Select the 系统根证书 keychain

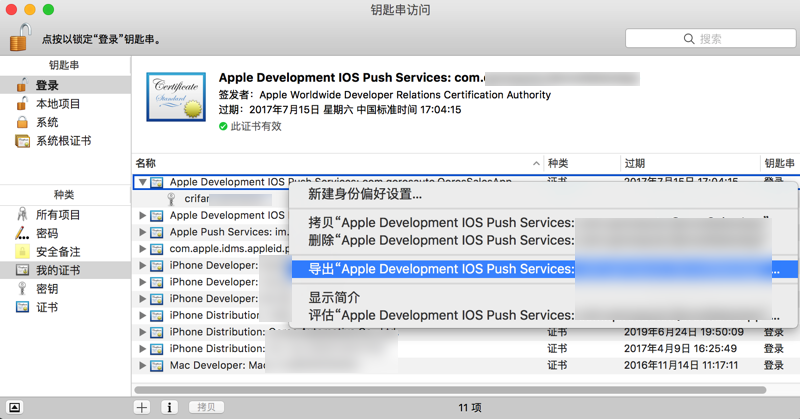tap(65, 140)
